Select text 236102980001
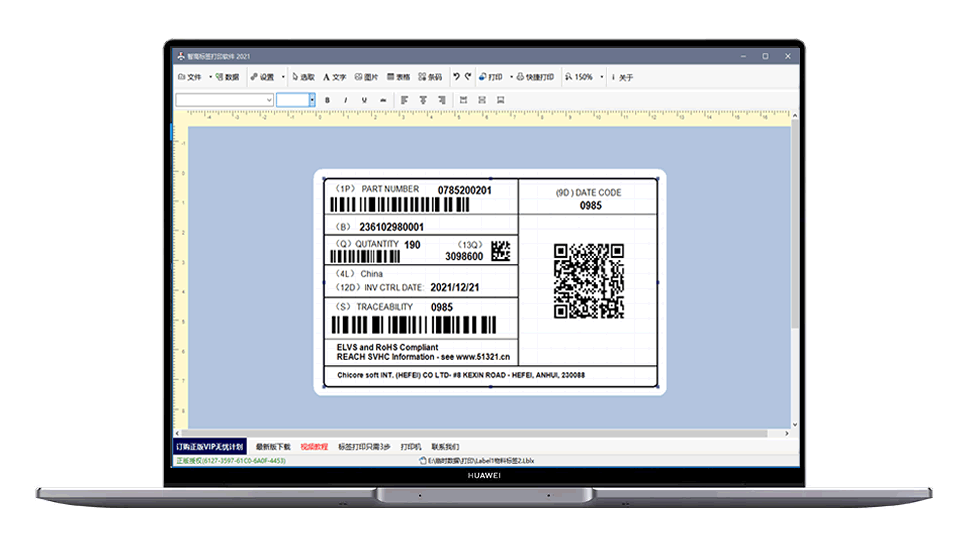The height and width of the screenshot is (549, 973). (392, 227)
